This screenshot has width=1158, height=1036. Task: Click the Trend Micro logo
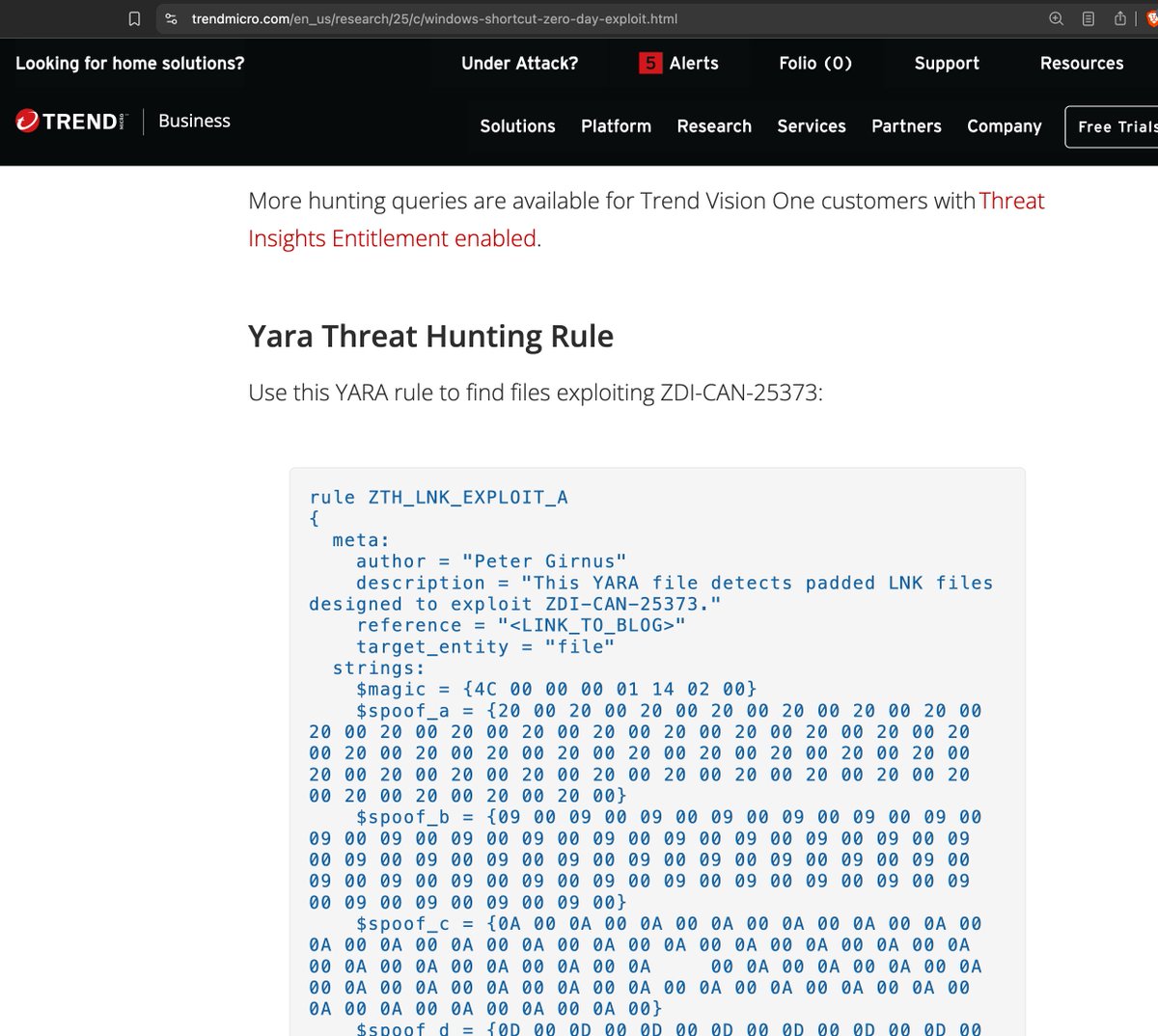tap(71, 121)
